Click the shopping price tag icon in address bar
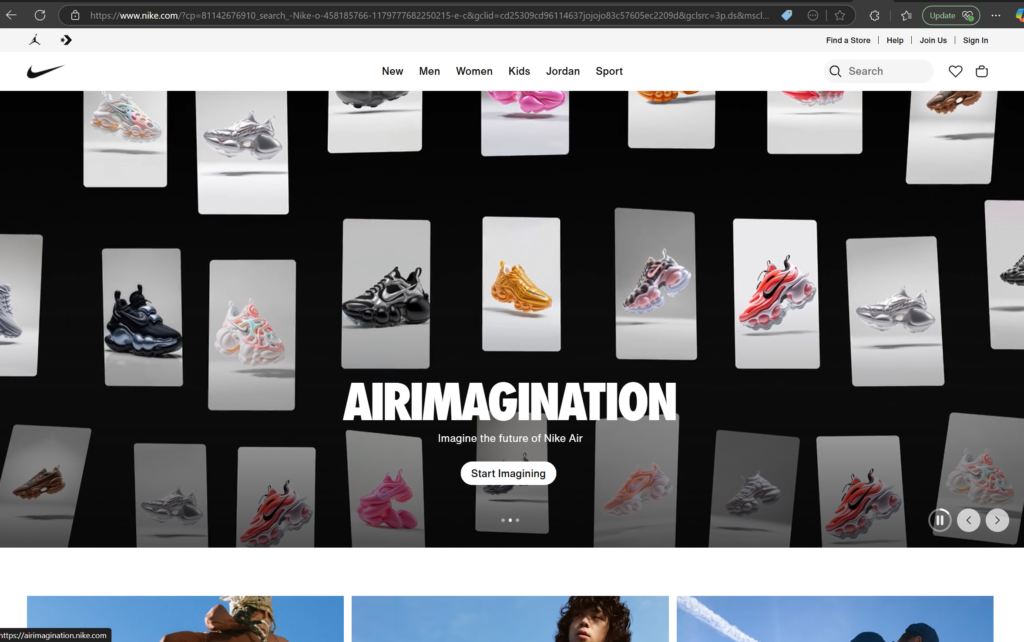Screen dimensions: 1024x642 click(787, 15)
